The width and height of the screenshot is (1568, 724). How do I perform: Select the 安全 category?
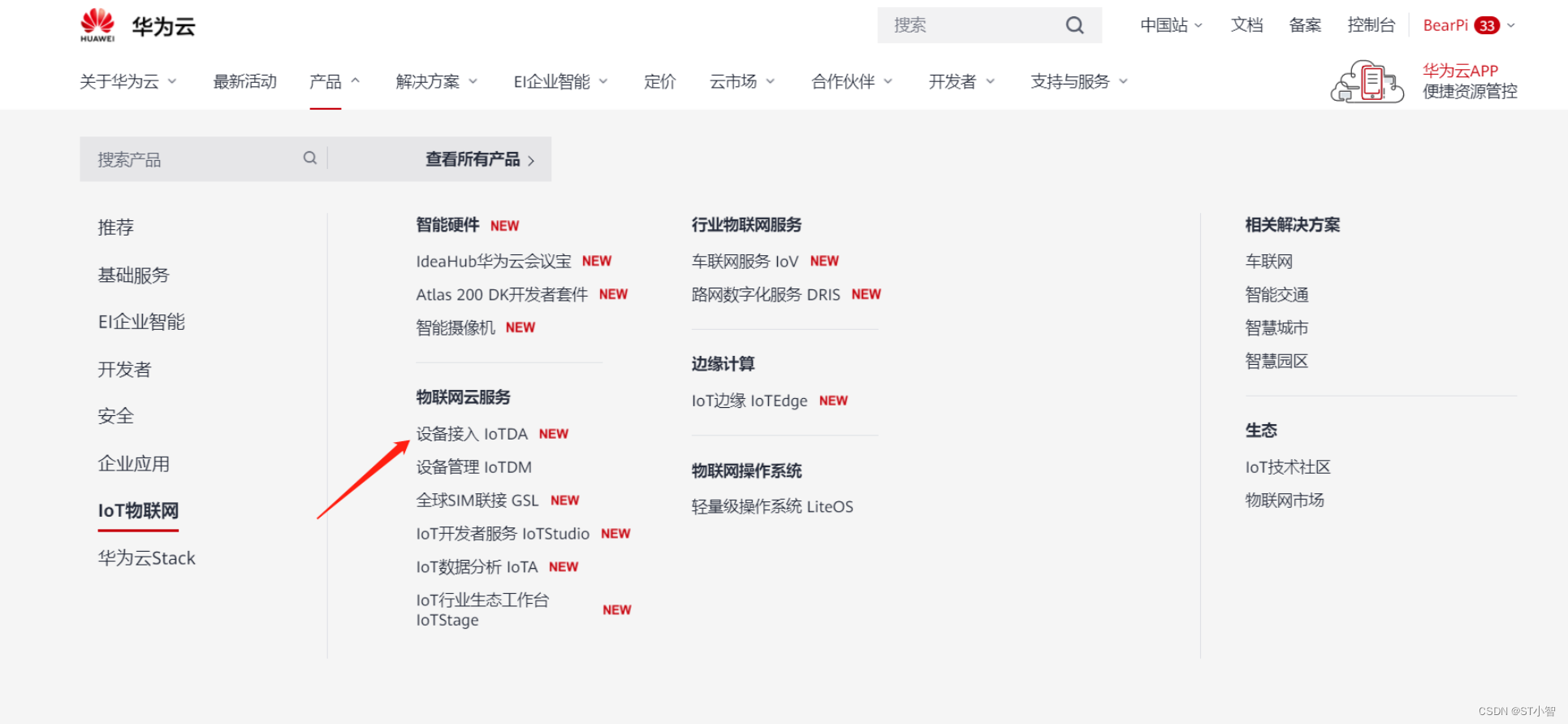(x=116, y=416)
